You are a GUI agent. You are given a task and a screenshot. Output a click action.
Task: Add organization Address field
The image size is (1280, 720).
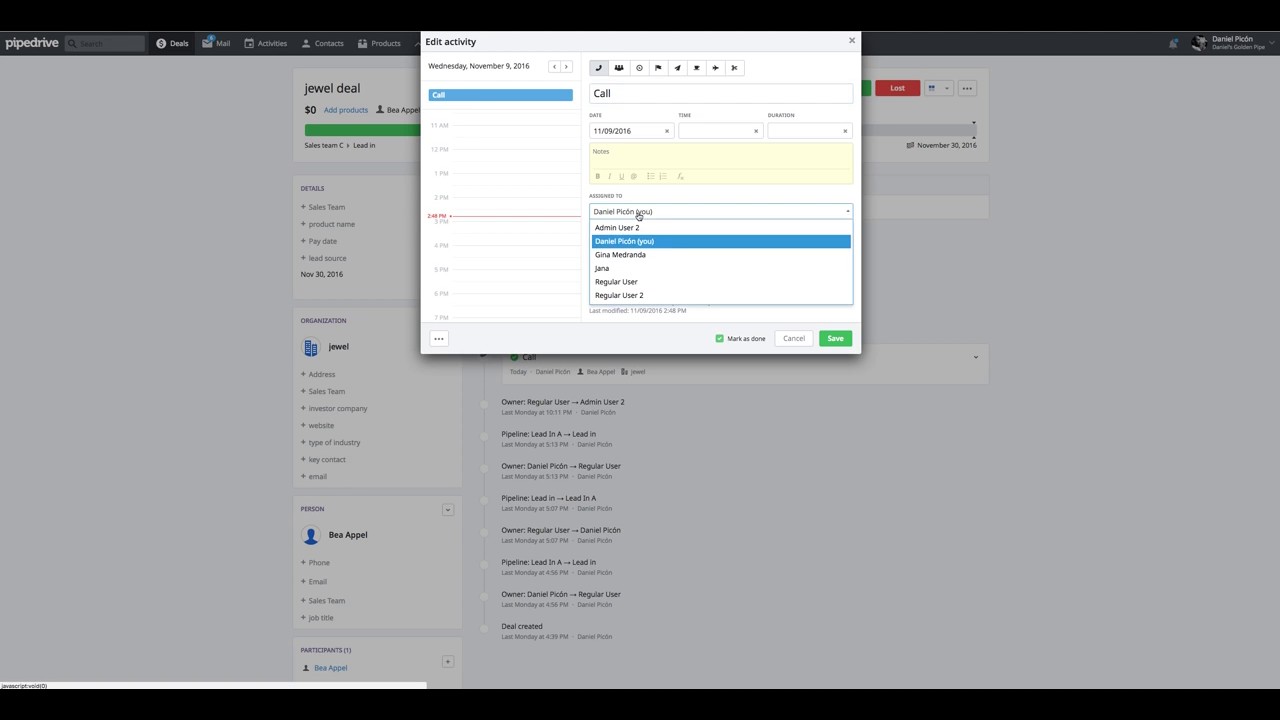pyautogui.click(x=318, y=374)
